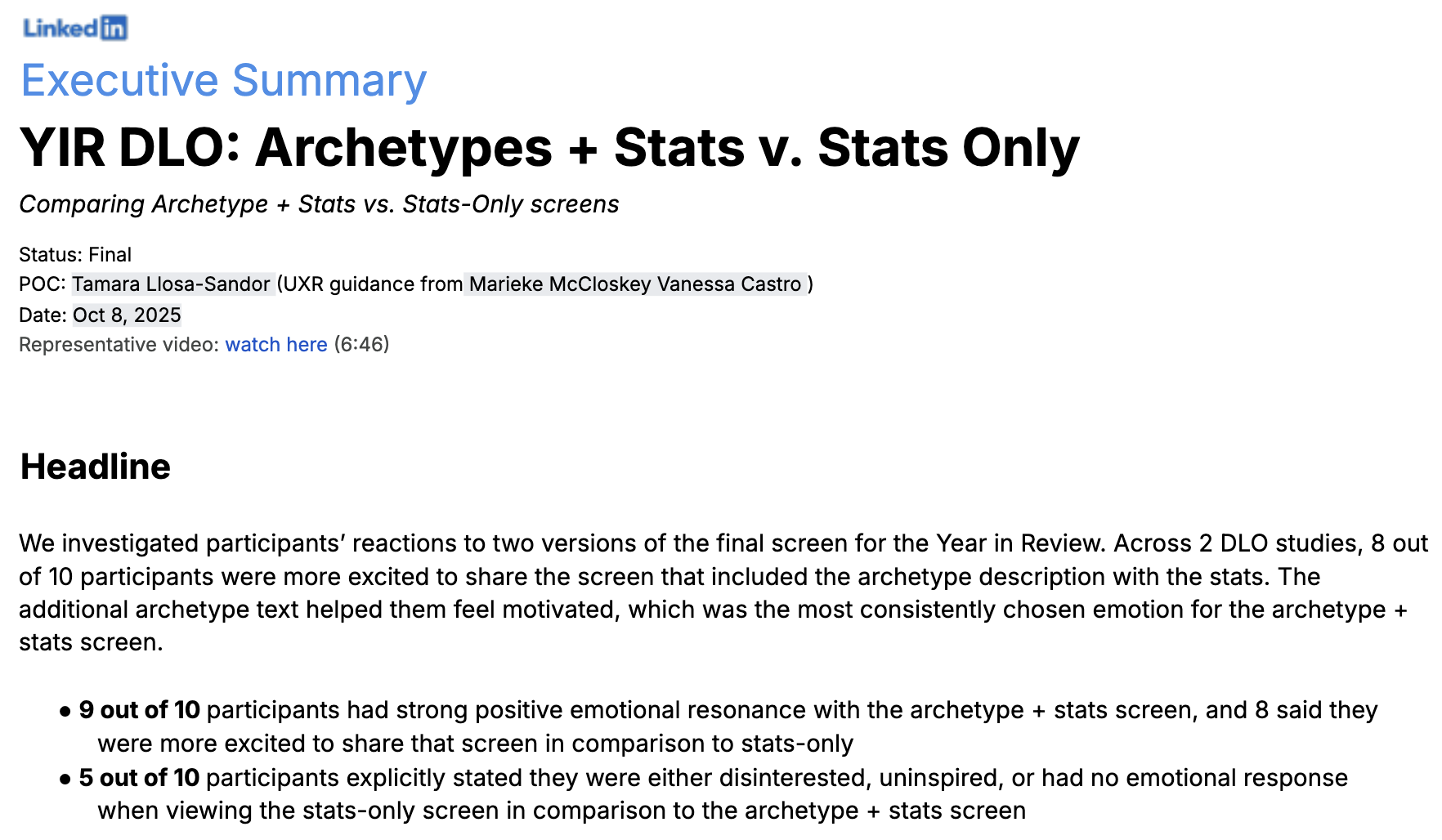The image size is (1442, 840).
Task: Click the 'Status: Final' line
Action: pos(75,255)
